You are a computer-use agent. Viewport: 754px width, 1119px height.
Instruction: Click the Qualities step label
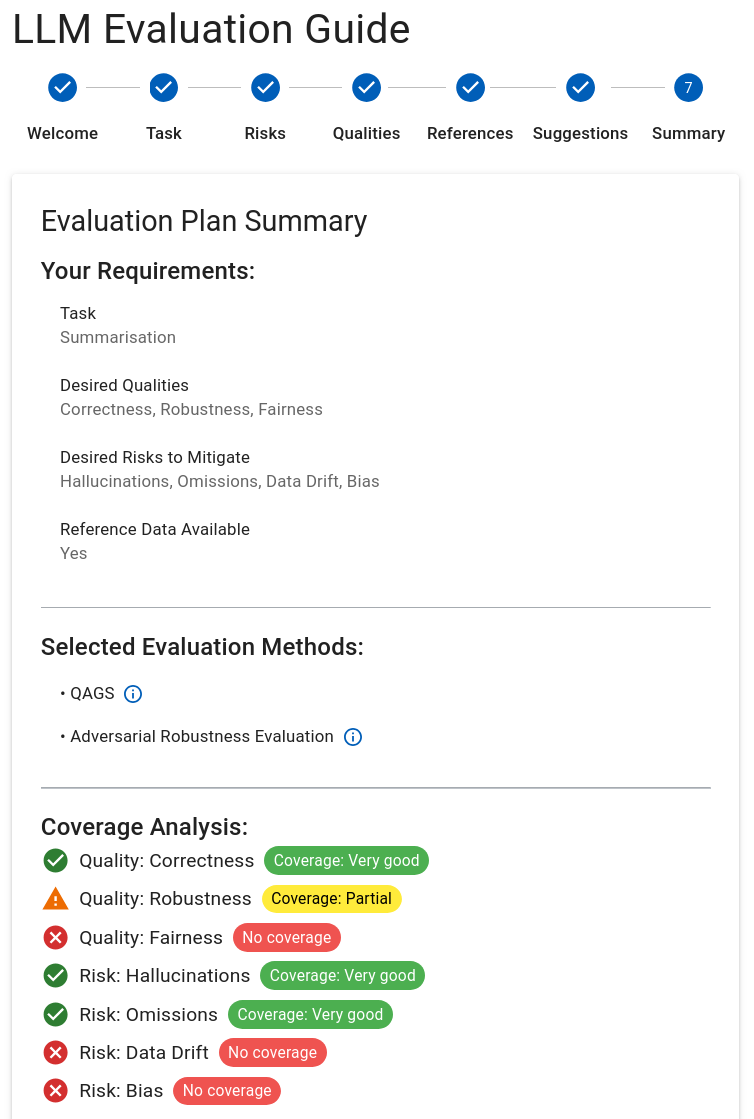[x=367, y=133]
